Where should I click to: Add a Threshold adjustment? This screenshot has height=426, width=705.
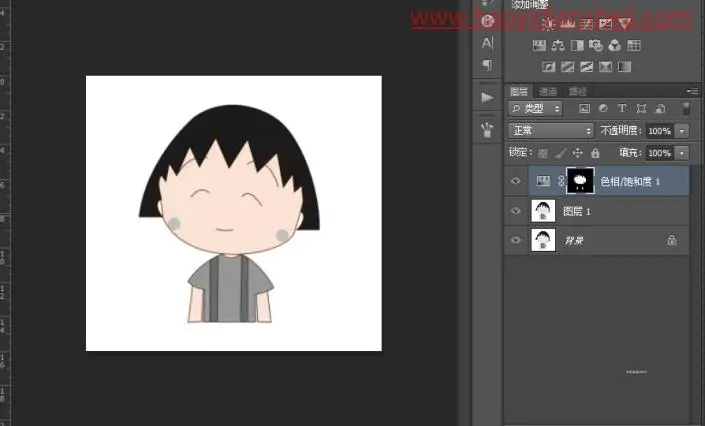pos(587,67)
